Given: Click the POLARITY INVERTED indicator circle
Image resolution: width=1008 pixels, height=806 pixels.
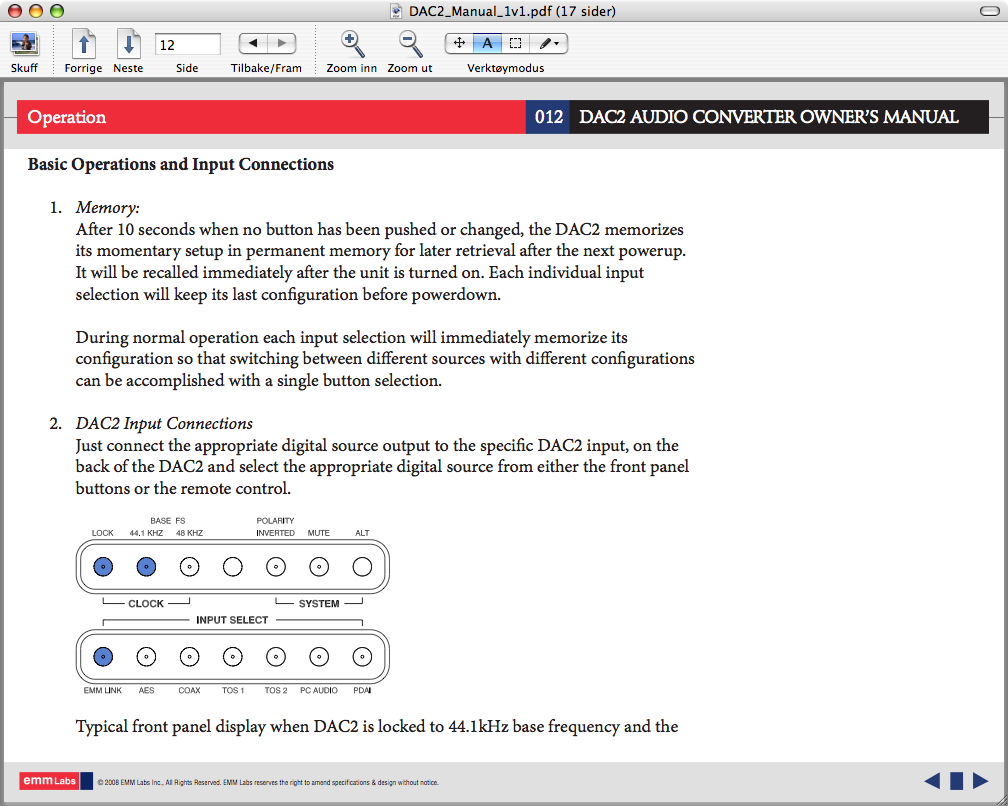Looking at the screenshot, I should [x=276, y=567].
